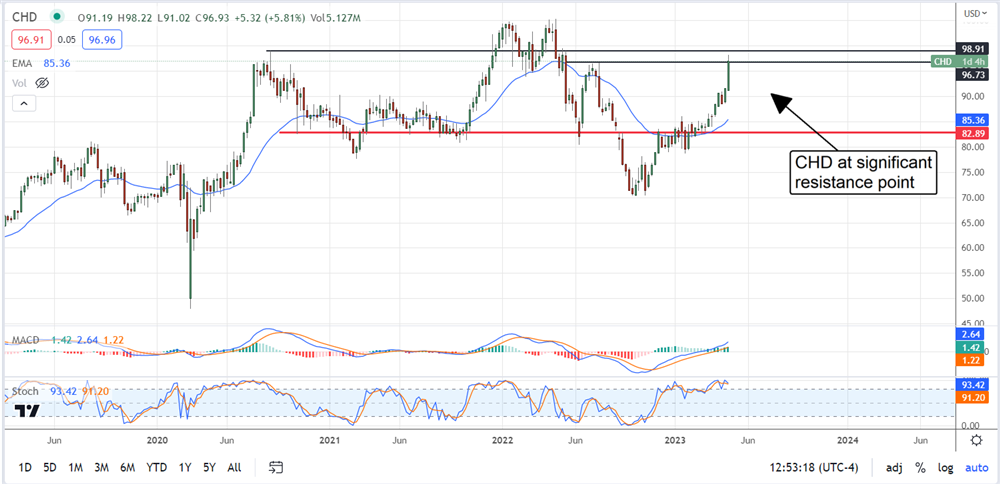Click the 1.42 green MACD histogram label

(973, 347)
